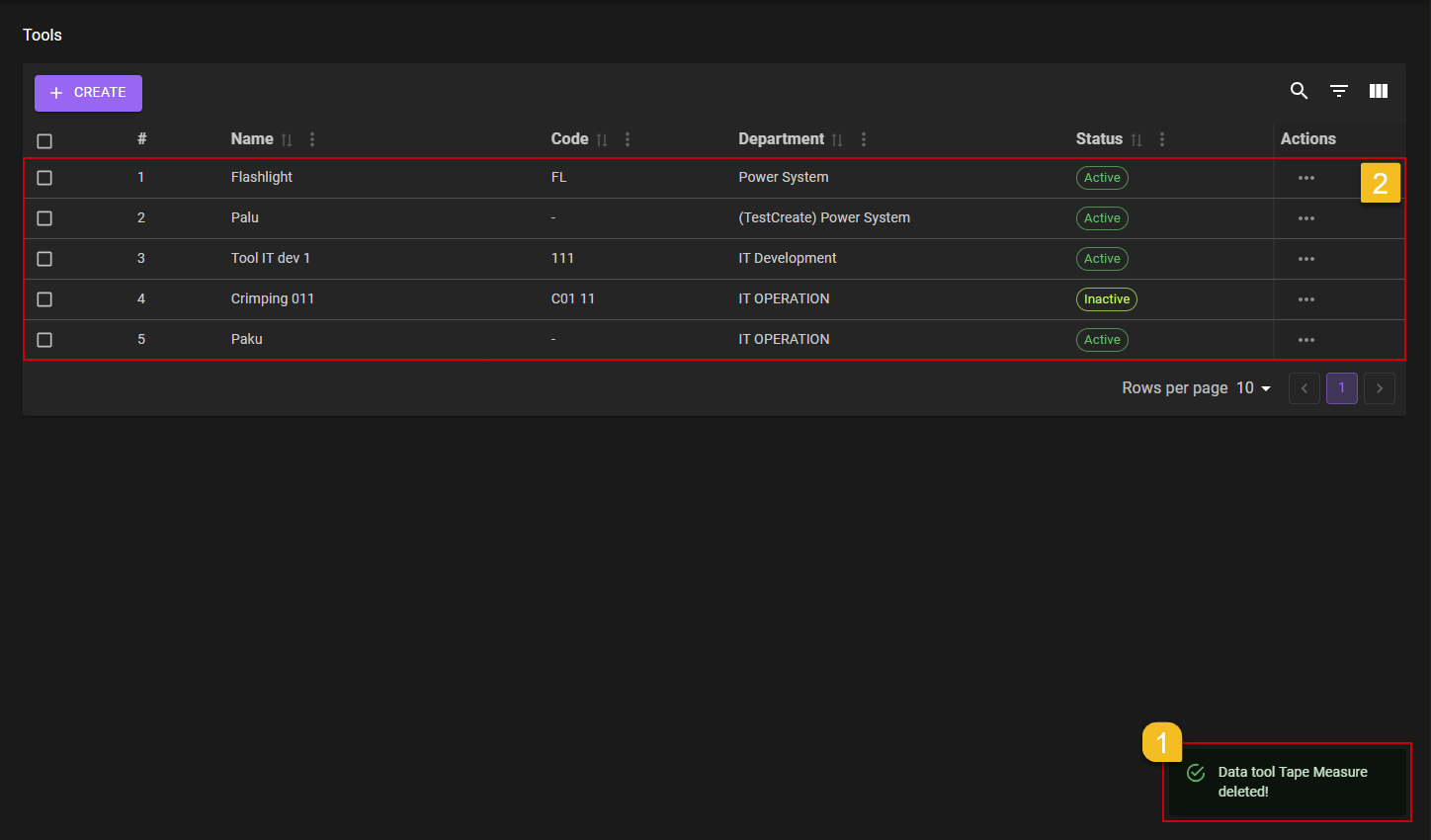The image size is (1431, 840).
Task: Open the Actions menu for the Paku row
Action: pos(1305,339)
